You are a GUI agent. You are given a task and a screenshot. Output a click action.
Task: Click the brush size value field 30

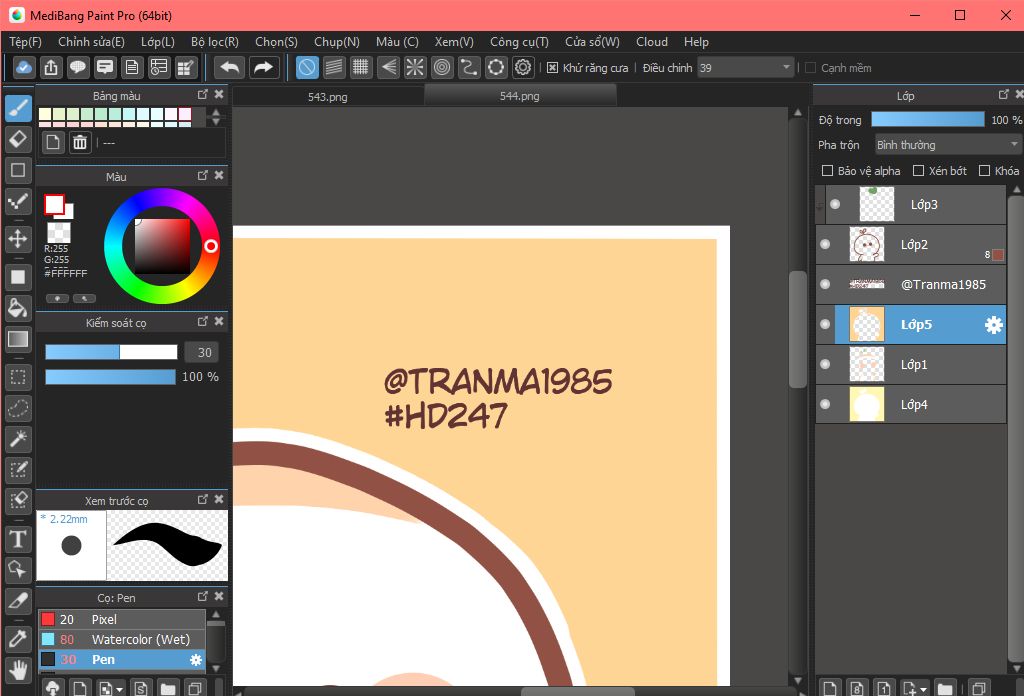pyautogui.click(x=201, y=353)
